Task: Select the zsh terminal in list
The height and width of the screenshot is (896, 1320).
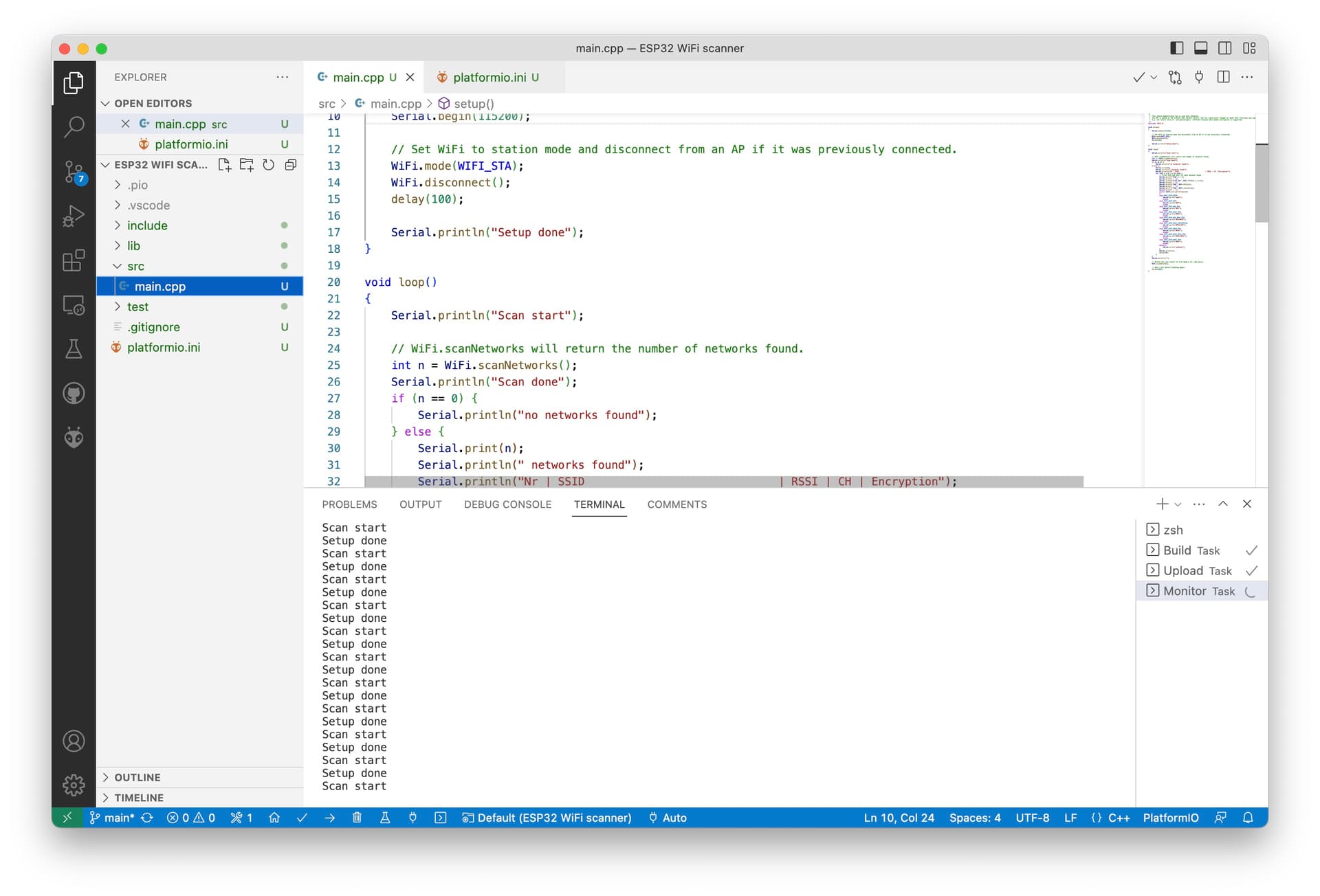Action: (x=1202, y=530)
